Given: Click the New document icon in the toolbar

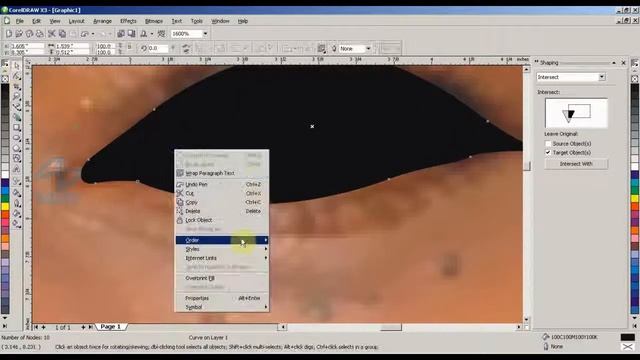Looking at the screenshot, I should [9, 33].
